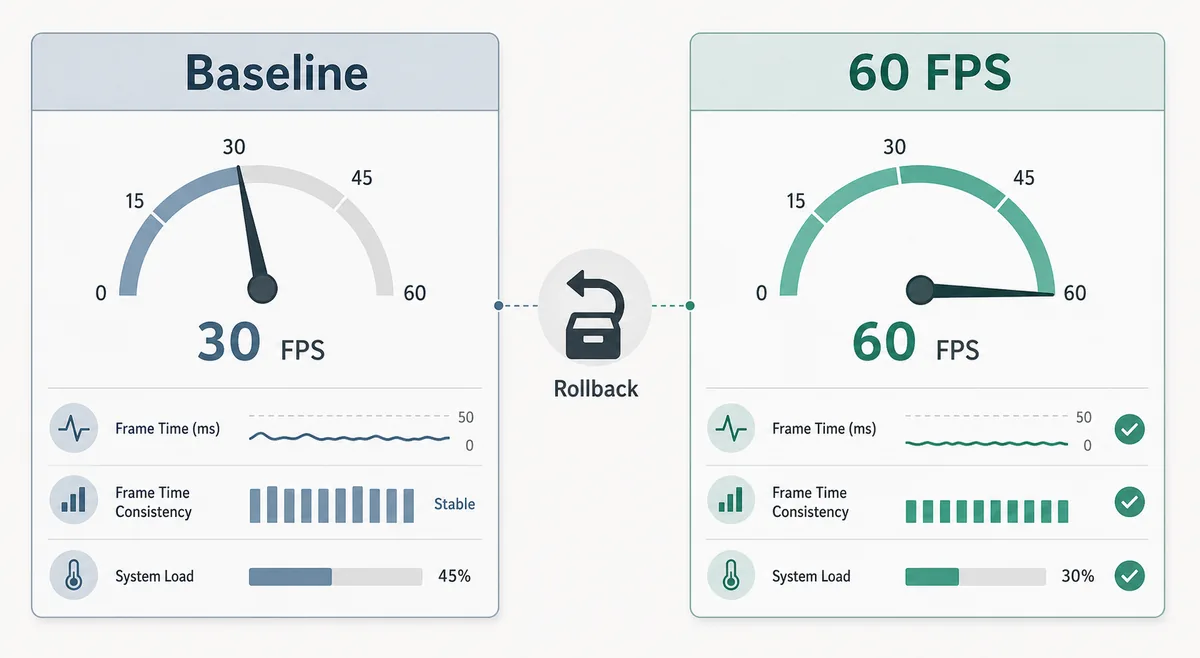Click Baseline System Load label
Screen dimensions: 1200x658
[x=154, y=577]
